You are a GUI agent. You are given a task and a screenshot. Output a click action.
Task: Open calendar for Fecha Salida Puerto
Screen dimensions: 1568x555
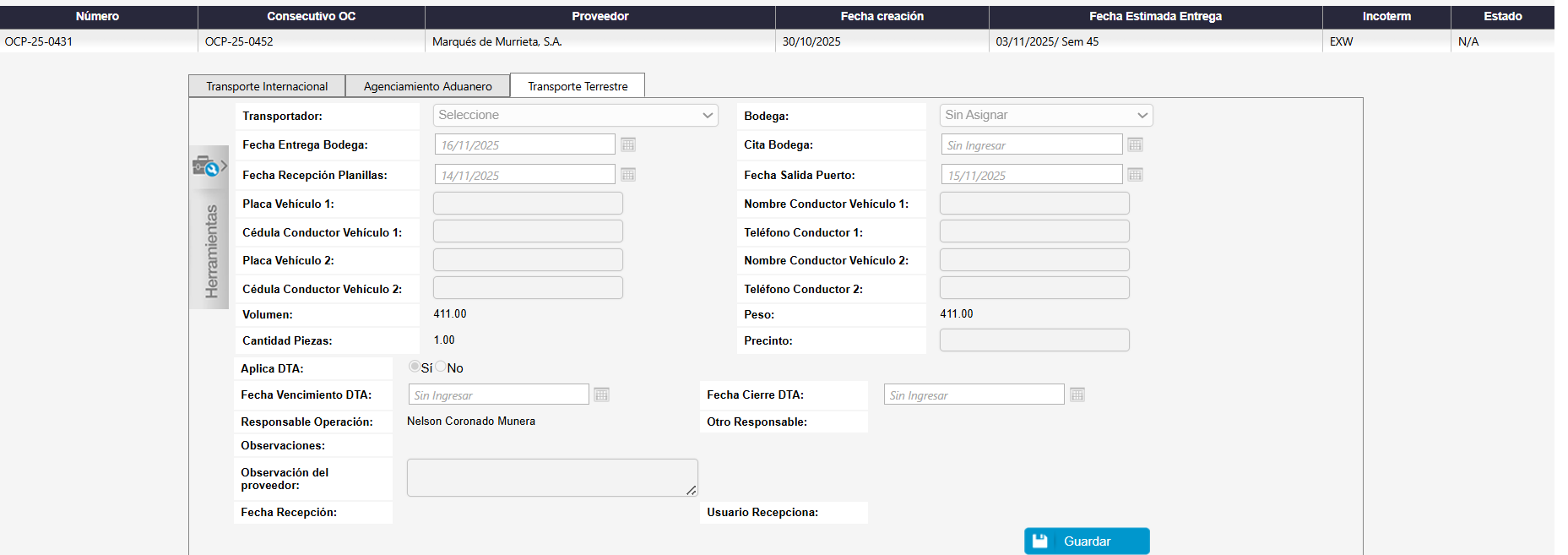point(1135,175)
